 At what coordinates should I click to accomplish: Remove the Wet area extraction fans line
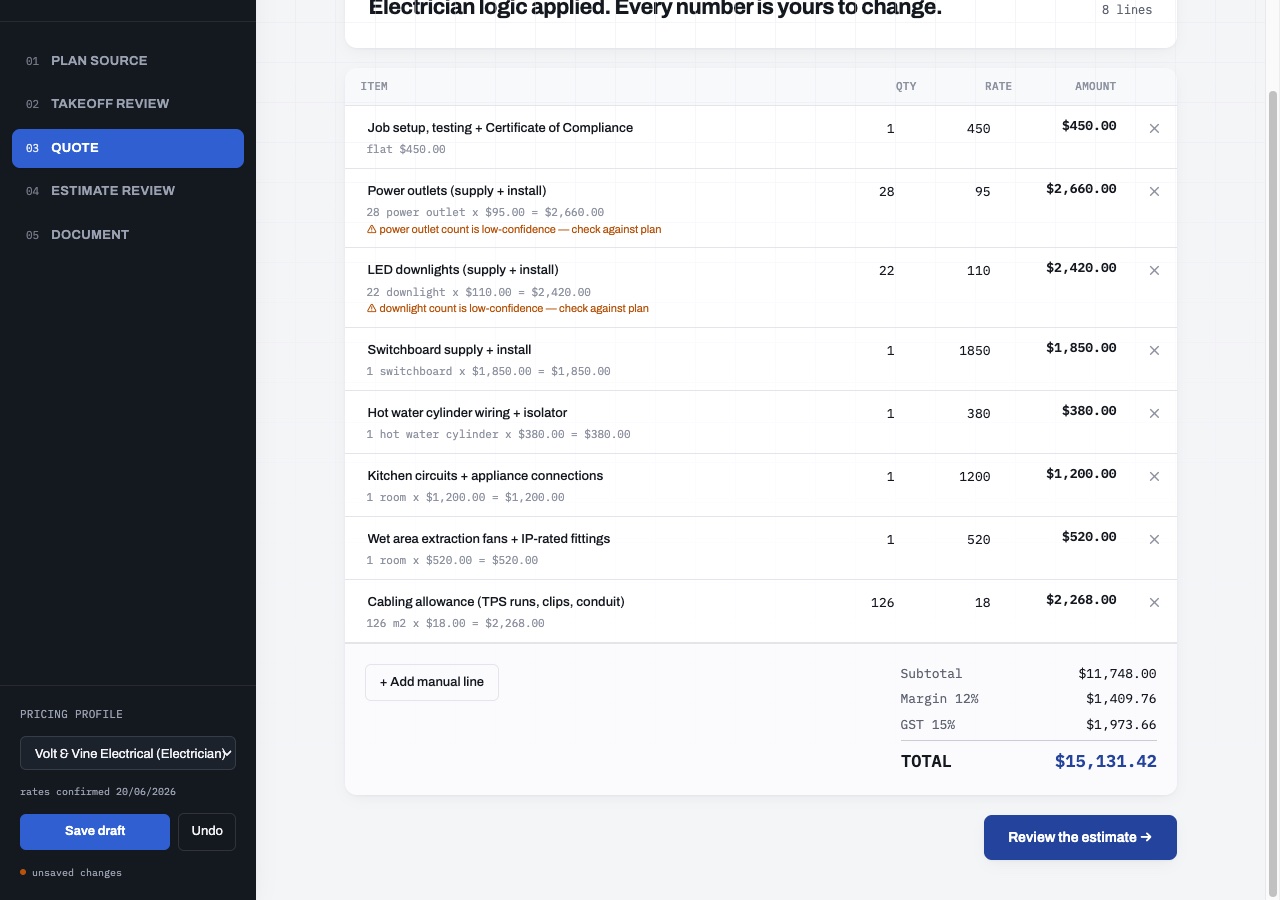click(x=1154, y=540)
